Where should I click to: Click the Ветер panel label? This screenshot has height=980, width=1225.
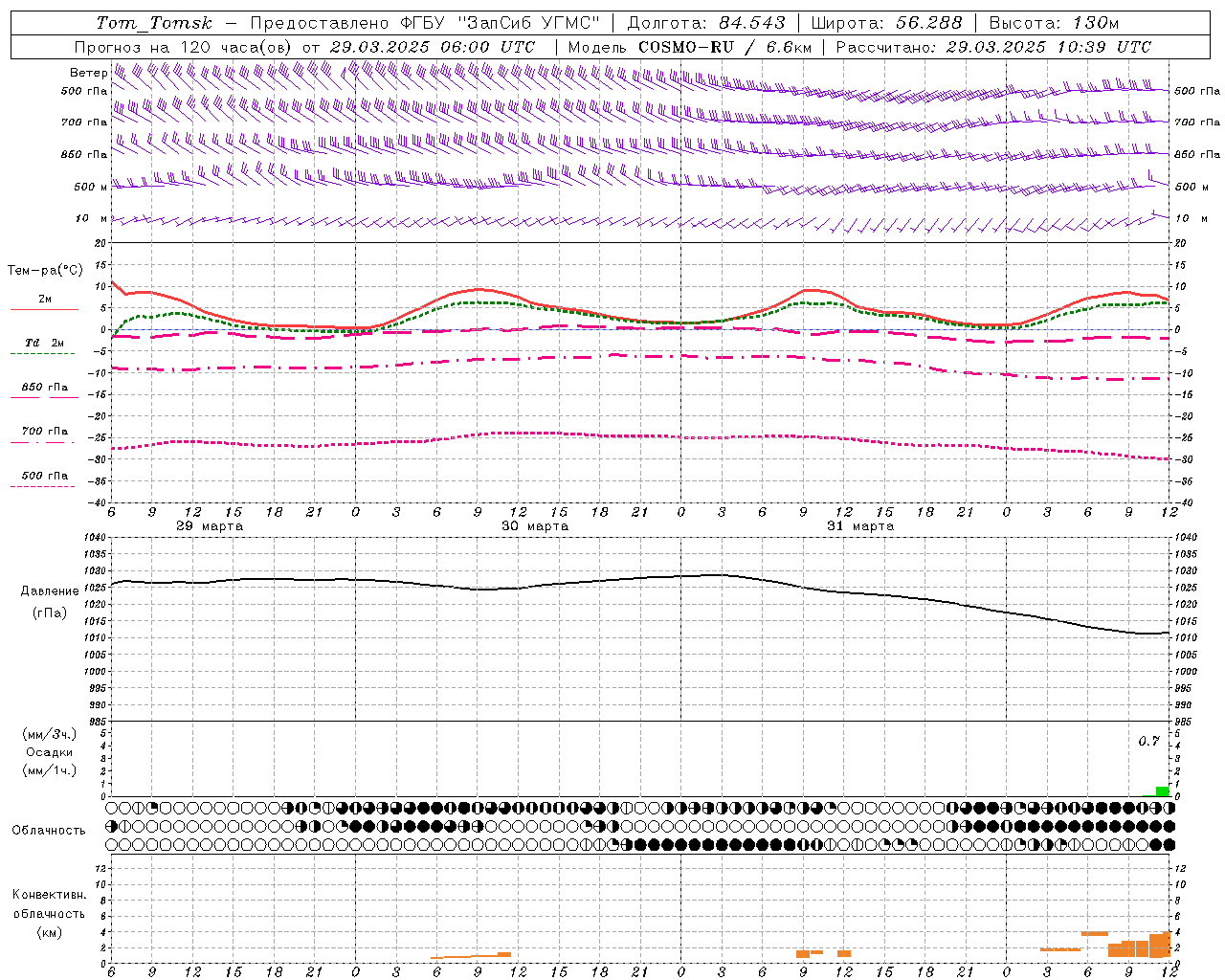tap(88, 73)
